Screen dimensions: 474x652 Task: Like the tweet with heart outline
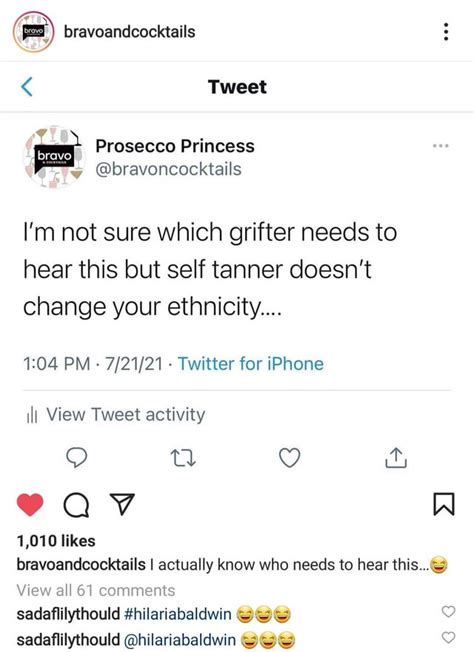[289, 458]
